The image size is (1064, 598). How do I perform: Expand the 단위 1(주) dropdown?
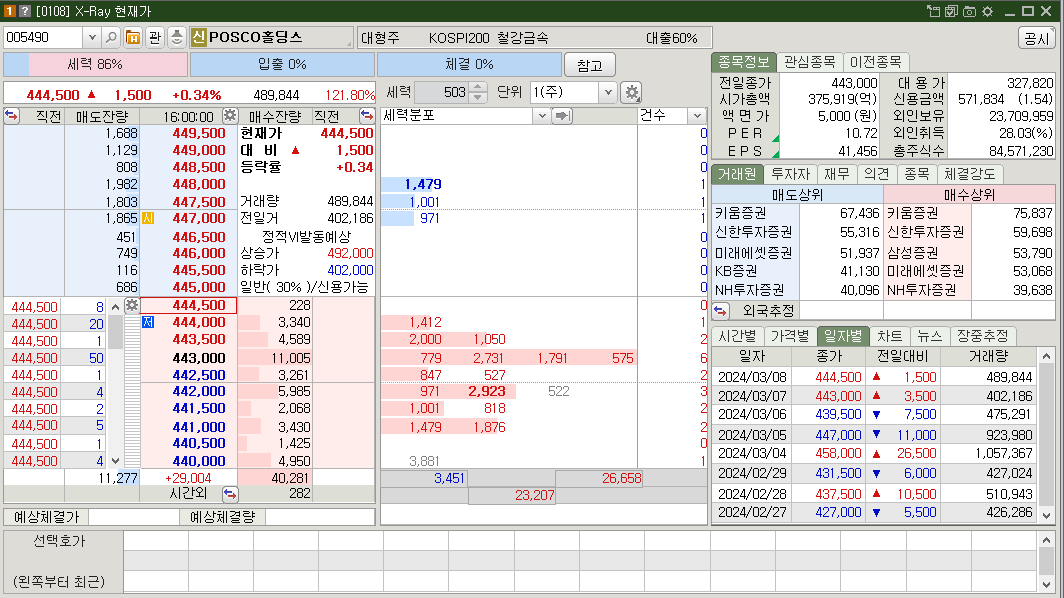608,92
